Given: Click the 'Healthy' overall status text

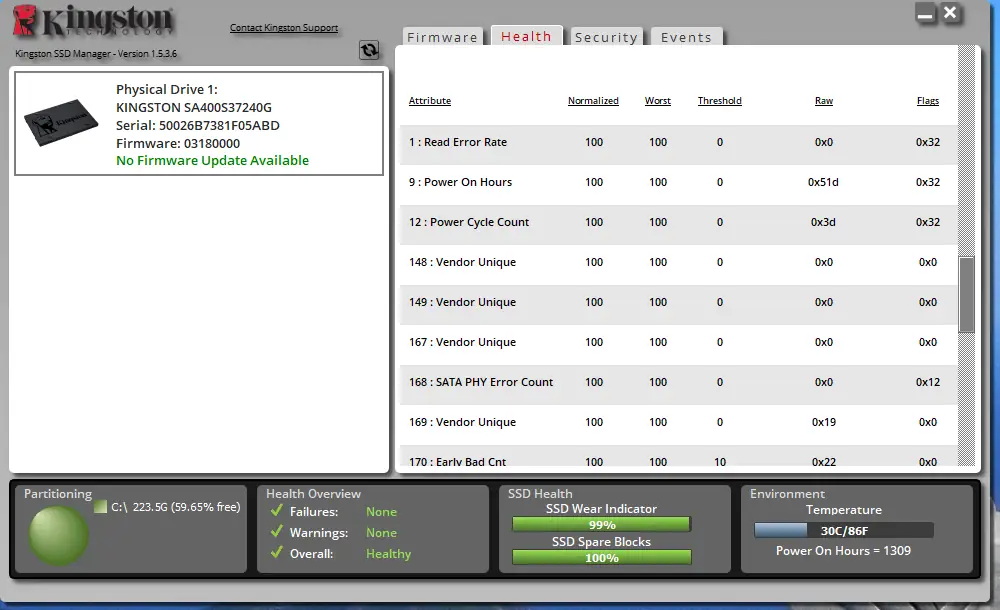Looking at the screenshot, I should pyautogui.click(x=388, y=554).
